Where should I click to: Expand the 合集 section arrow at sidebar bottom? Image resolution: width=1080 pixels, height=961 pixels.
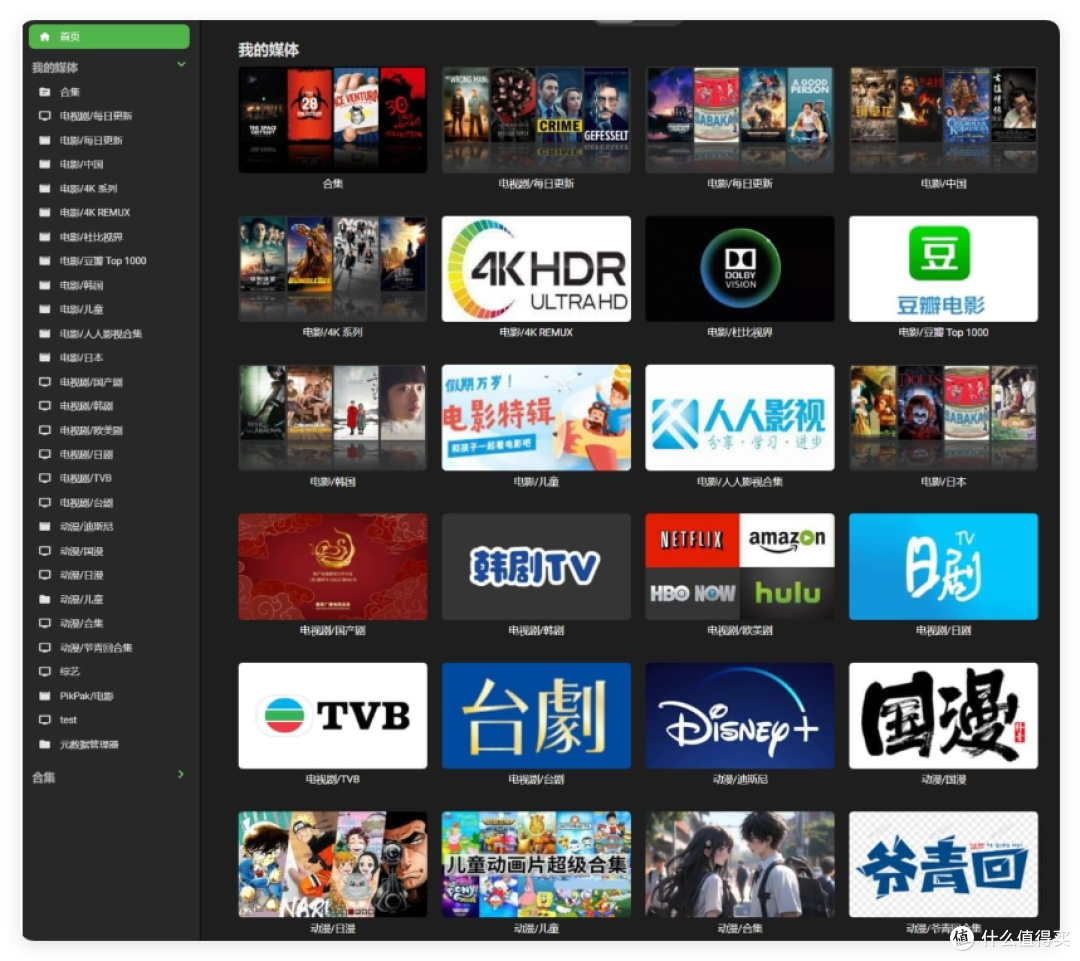pos(181,775)
